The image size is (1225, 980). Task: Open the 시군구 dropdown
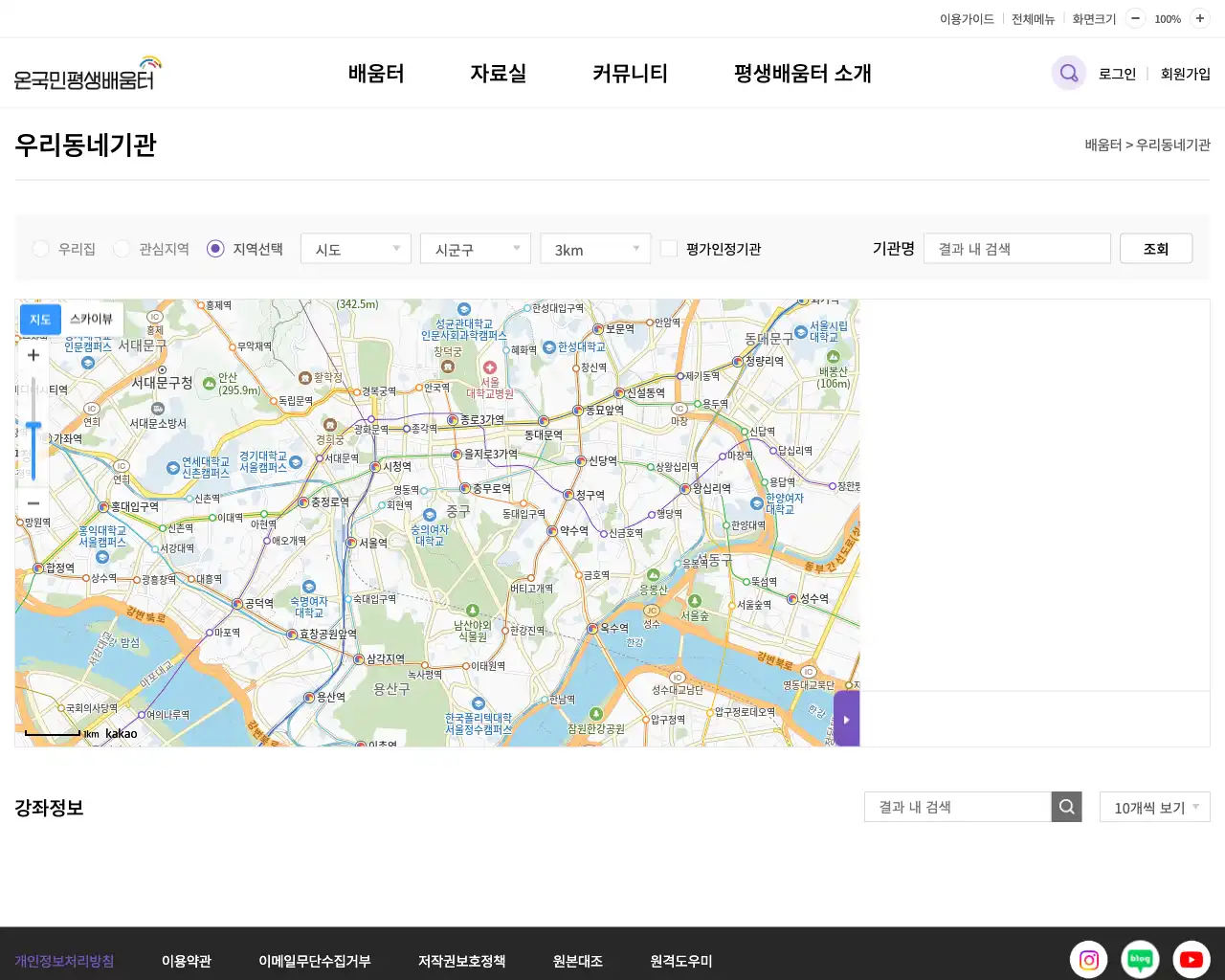point(476,249)
